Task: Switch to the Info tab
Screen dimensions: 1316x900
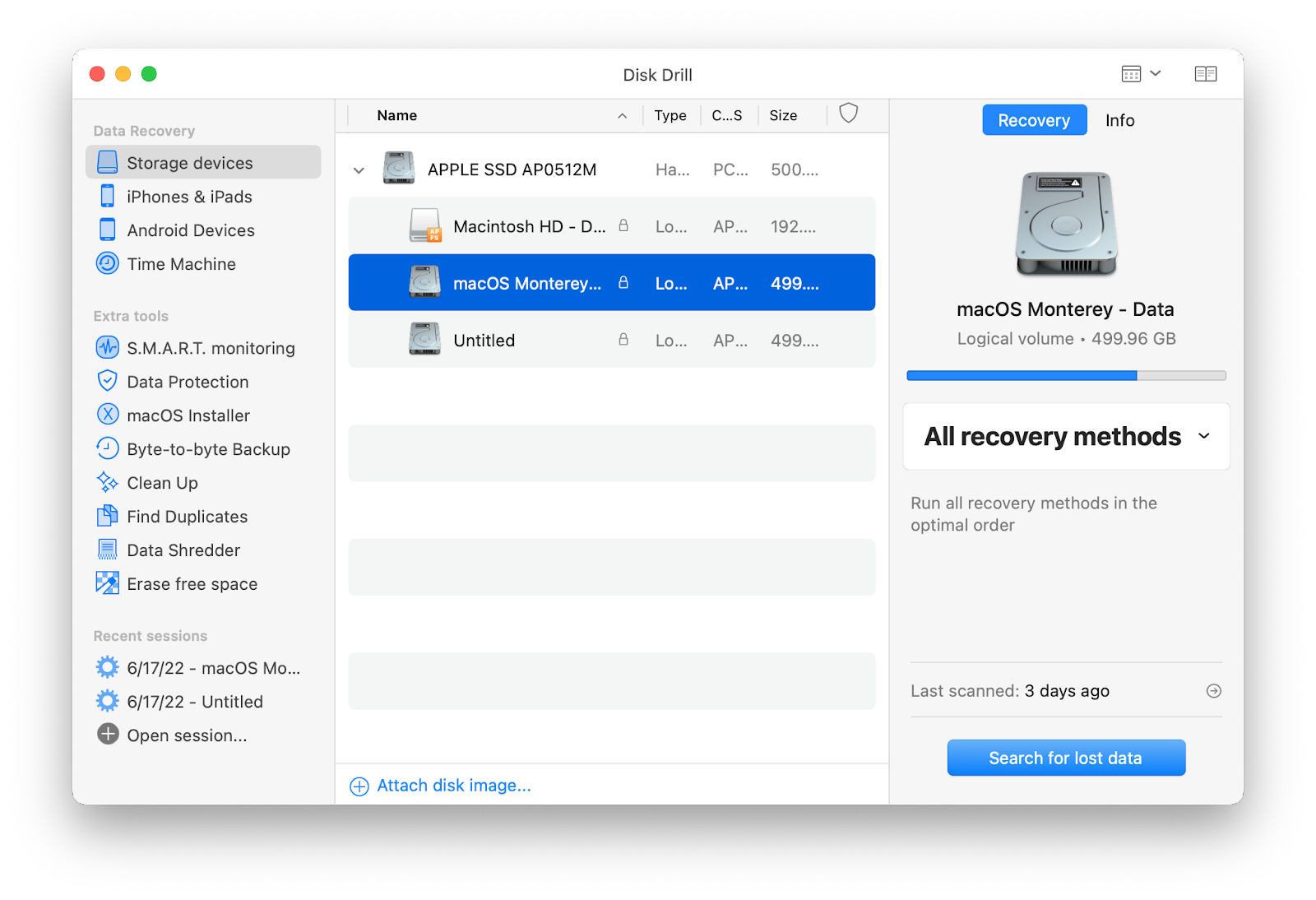Action: tap(1119, 120)
